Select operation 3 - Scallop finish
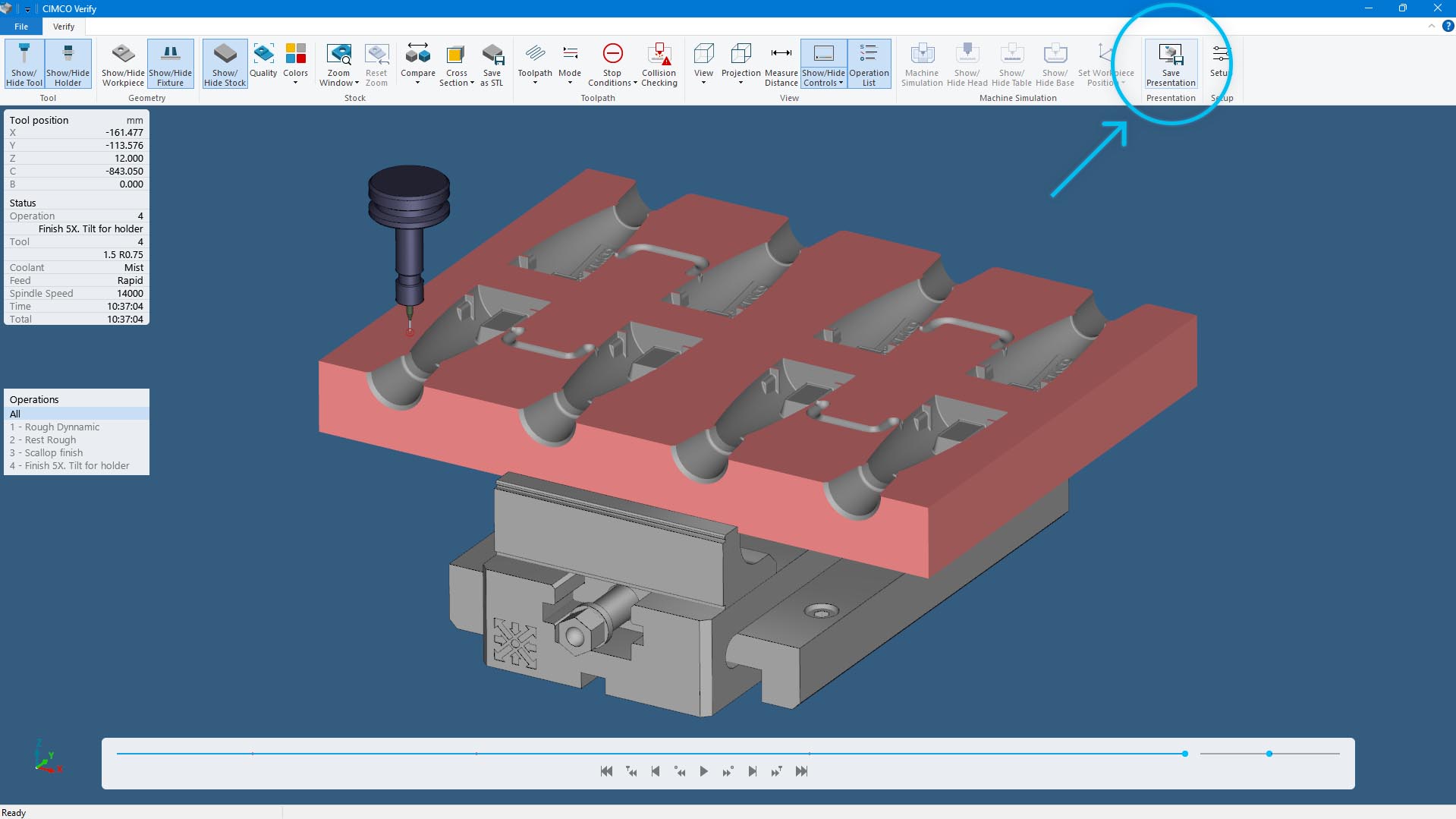The width and height of the screenshot is (1456, 819). coord(77,452)
